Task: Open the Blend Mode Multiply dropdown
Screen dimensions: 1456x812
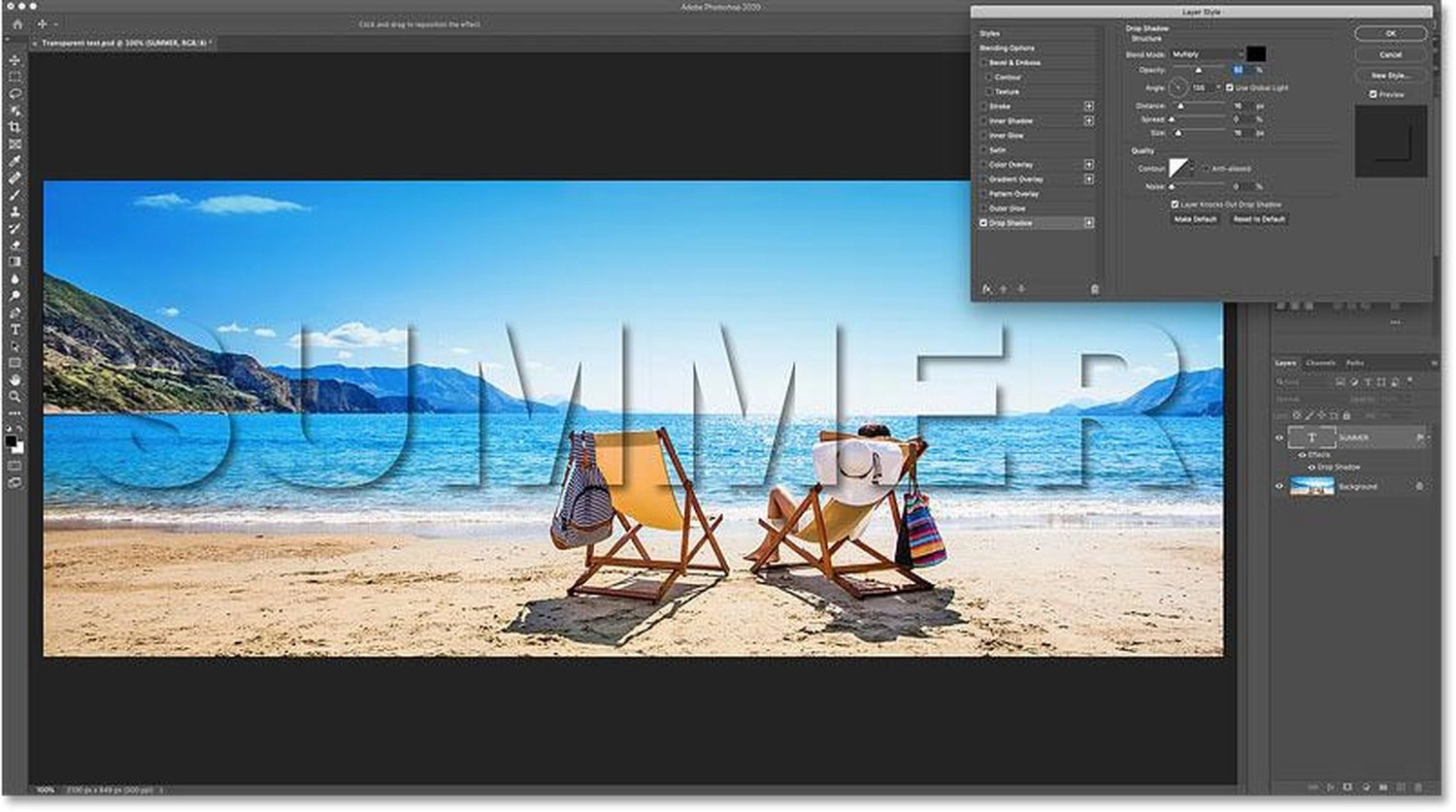Action: (1207, 54)
